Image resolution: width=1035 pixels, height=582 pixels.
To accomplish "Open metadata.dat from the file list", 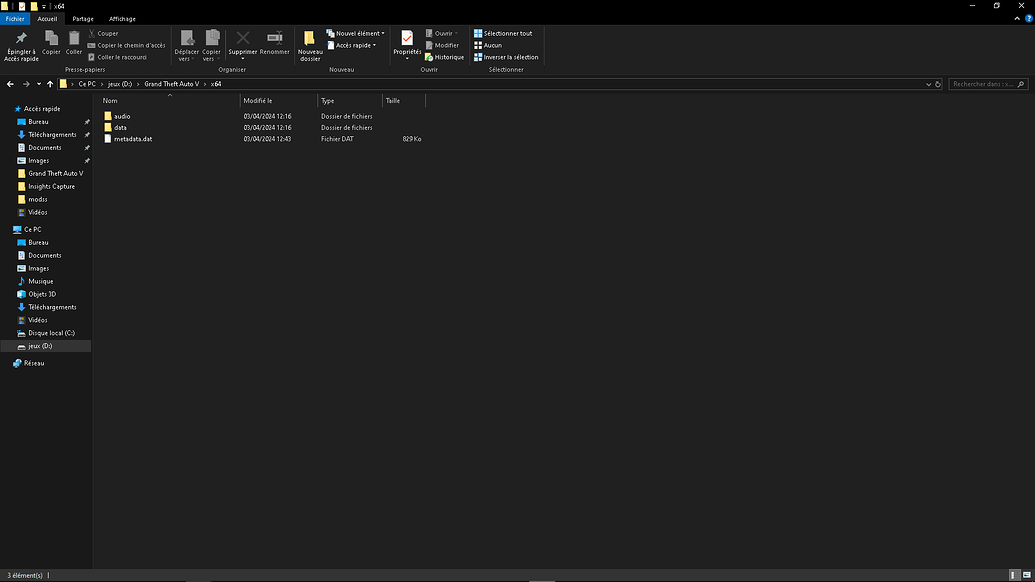I will 131,139.
